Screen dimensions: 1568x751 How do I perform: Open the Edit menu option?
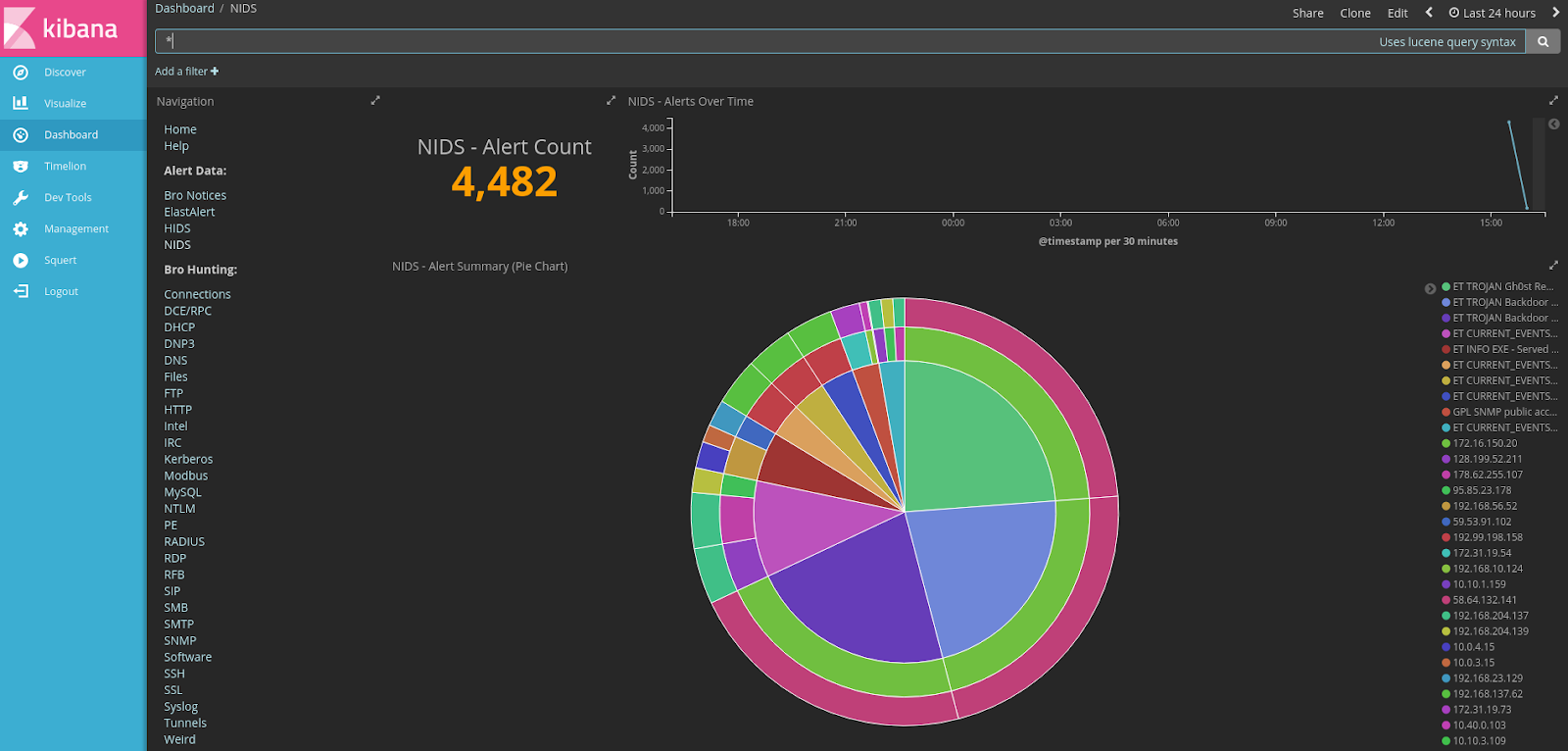[x=1397, y=13]
